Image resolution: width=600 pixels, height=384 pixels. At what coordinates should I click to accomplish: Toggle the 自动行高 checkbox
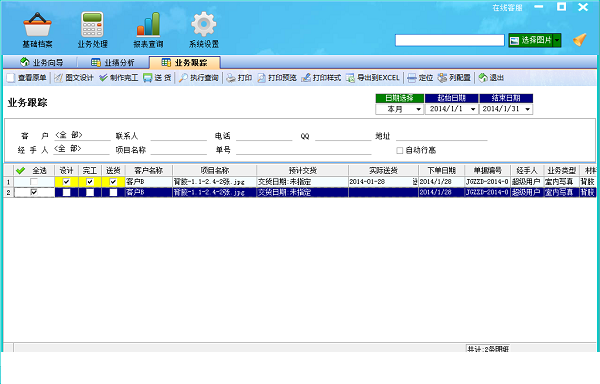point(399,150)
